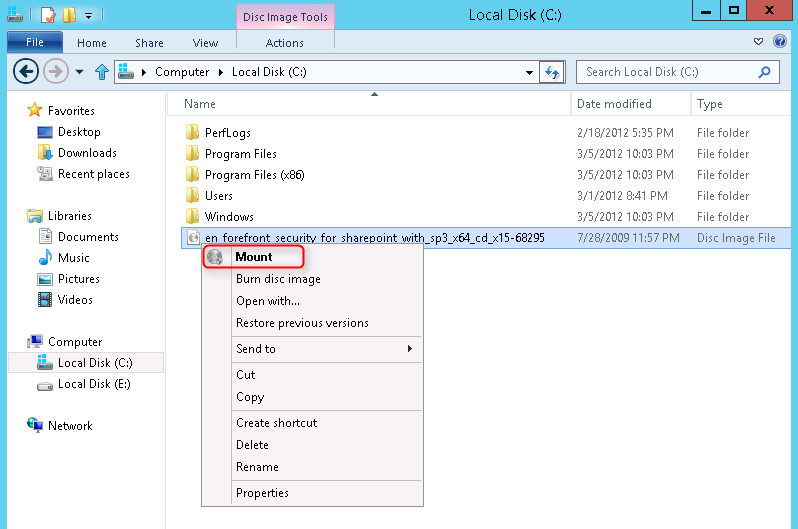This screenshot has height=529, width=798.
Task: Select the Users folder icon
Action: (192, 195)
